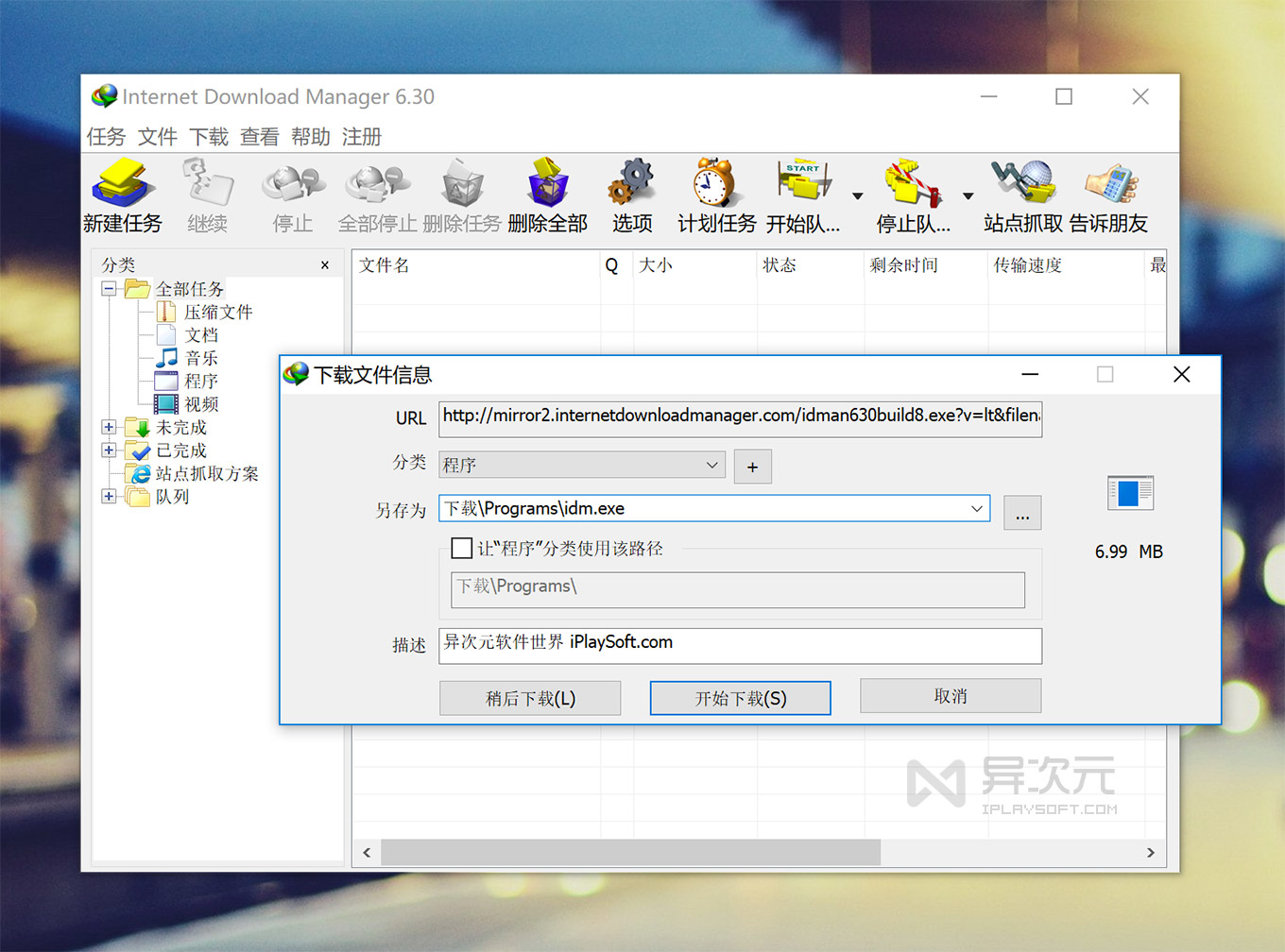Screen dimensions: 1285x952
Task: Click the 稍后下载(L) button
Action: [x=530, y=698]
